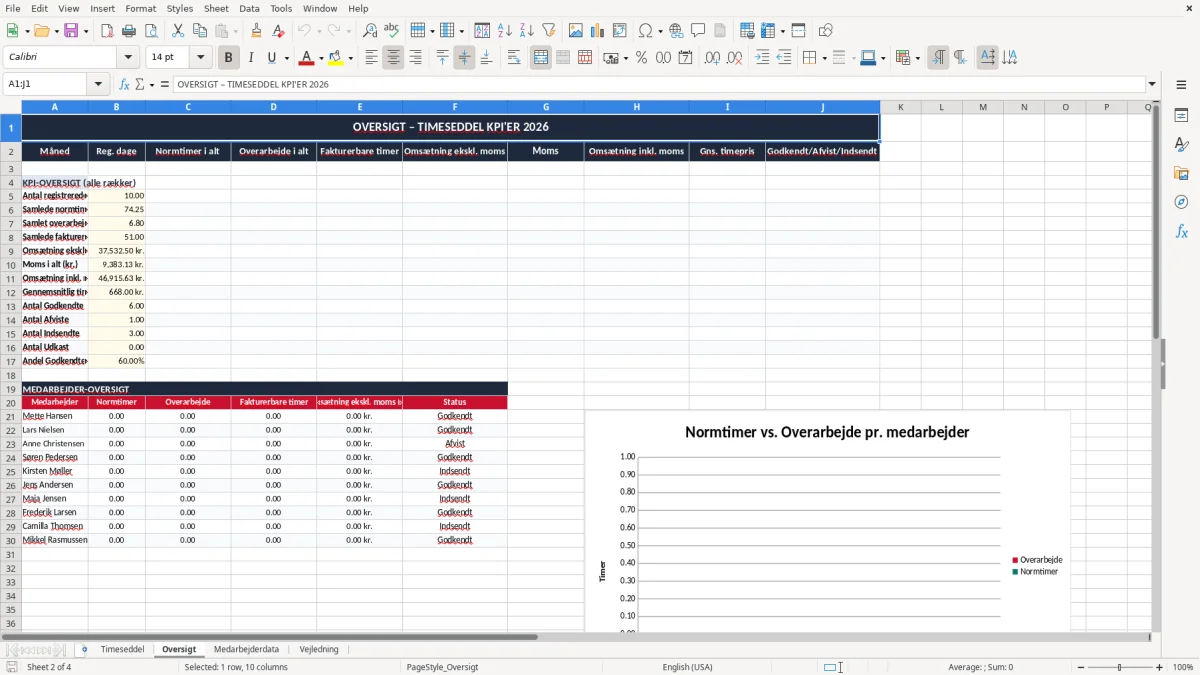Viewport: 1200px width, 675px height.
Task: Open the Function Wizard
Action: tap(125, 84)
